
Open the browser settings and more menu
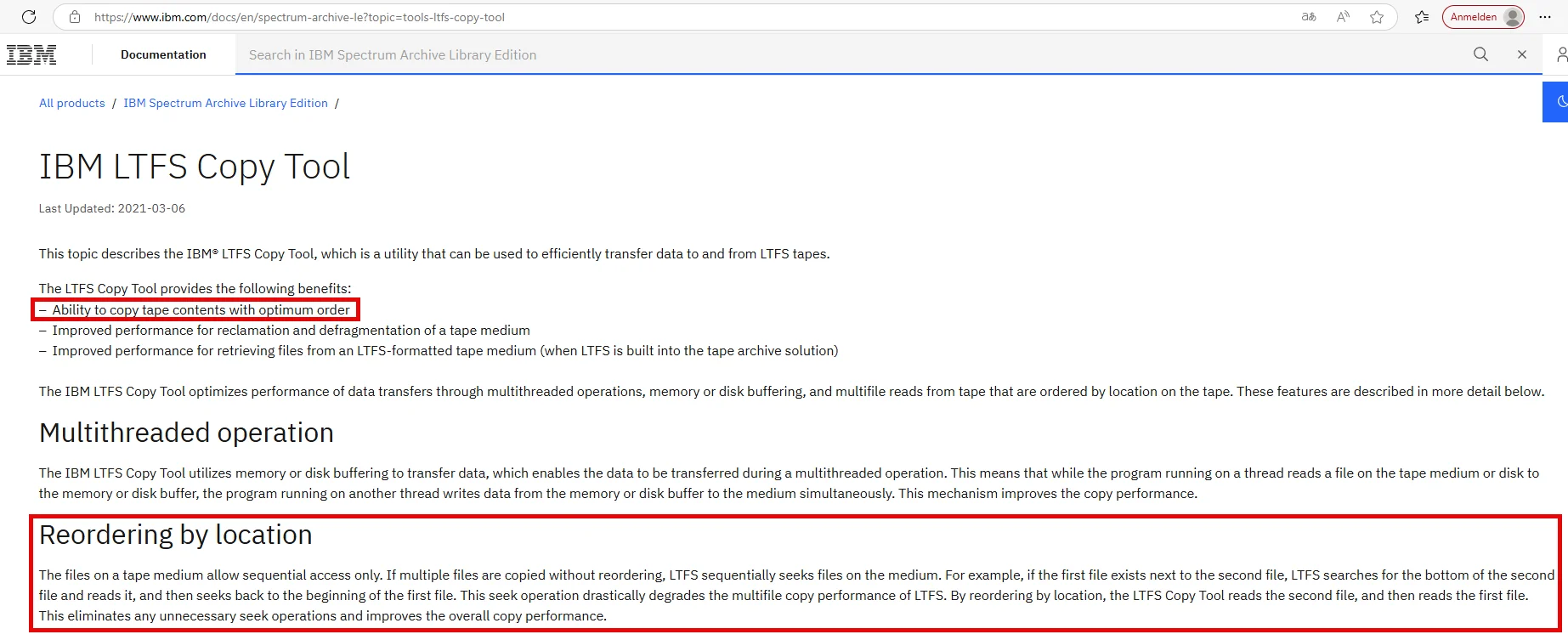click(x=1545, y=17)
